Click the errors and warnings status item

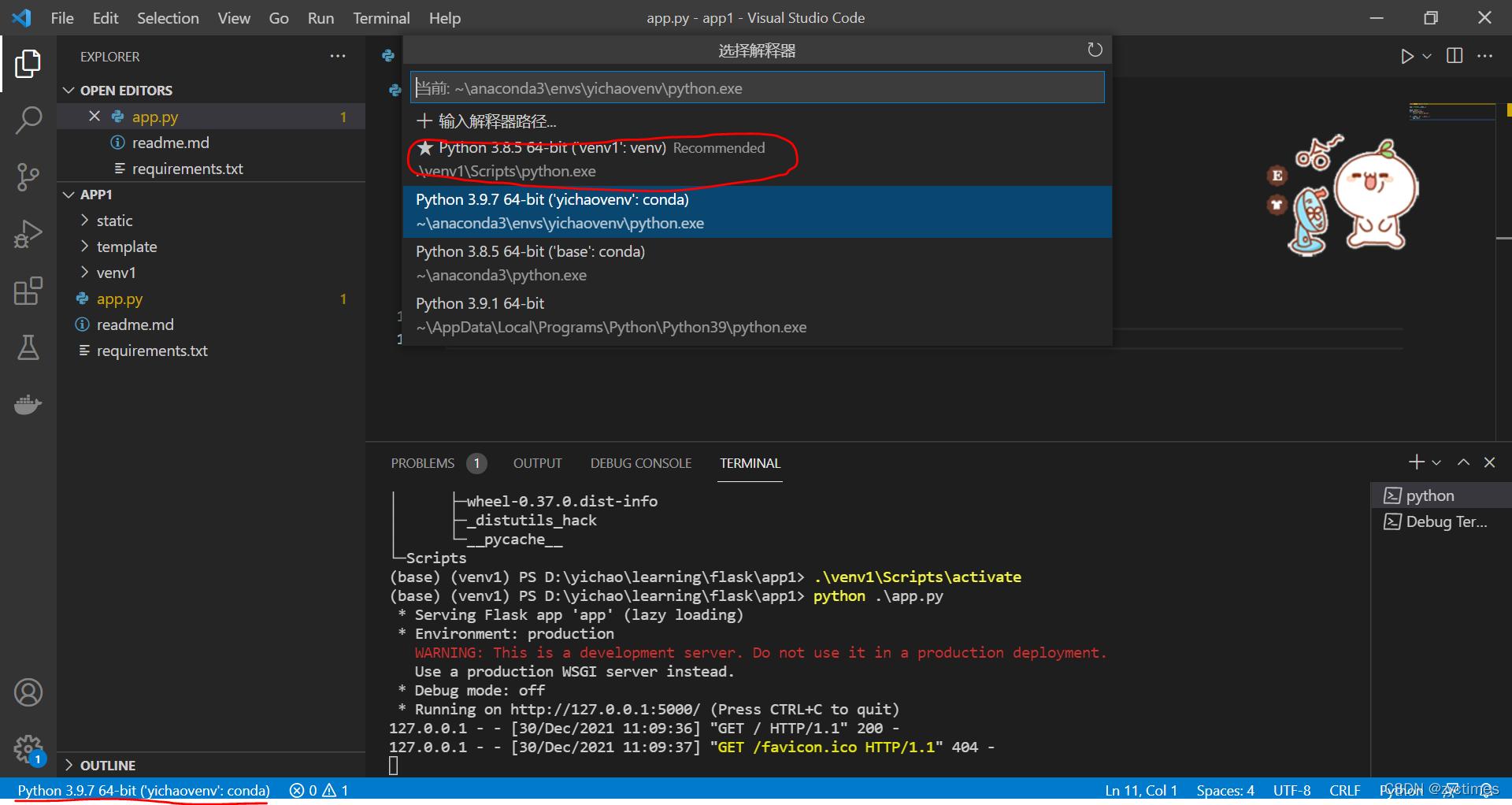coord(319,790)
